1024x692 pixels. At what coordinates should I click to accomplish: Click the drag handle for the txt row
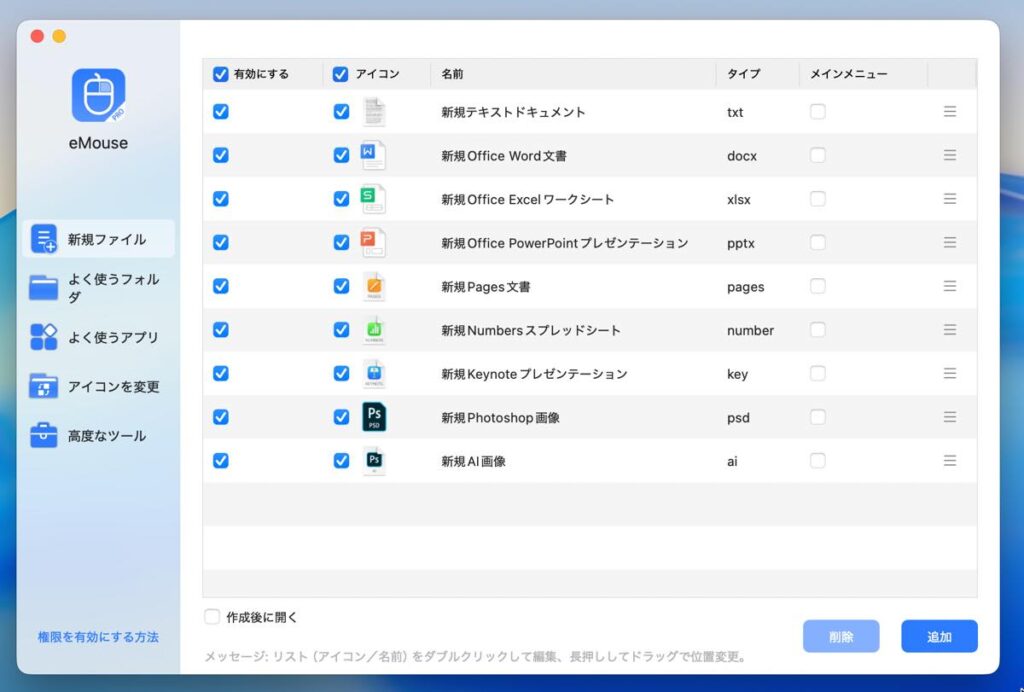coord(949,112)
